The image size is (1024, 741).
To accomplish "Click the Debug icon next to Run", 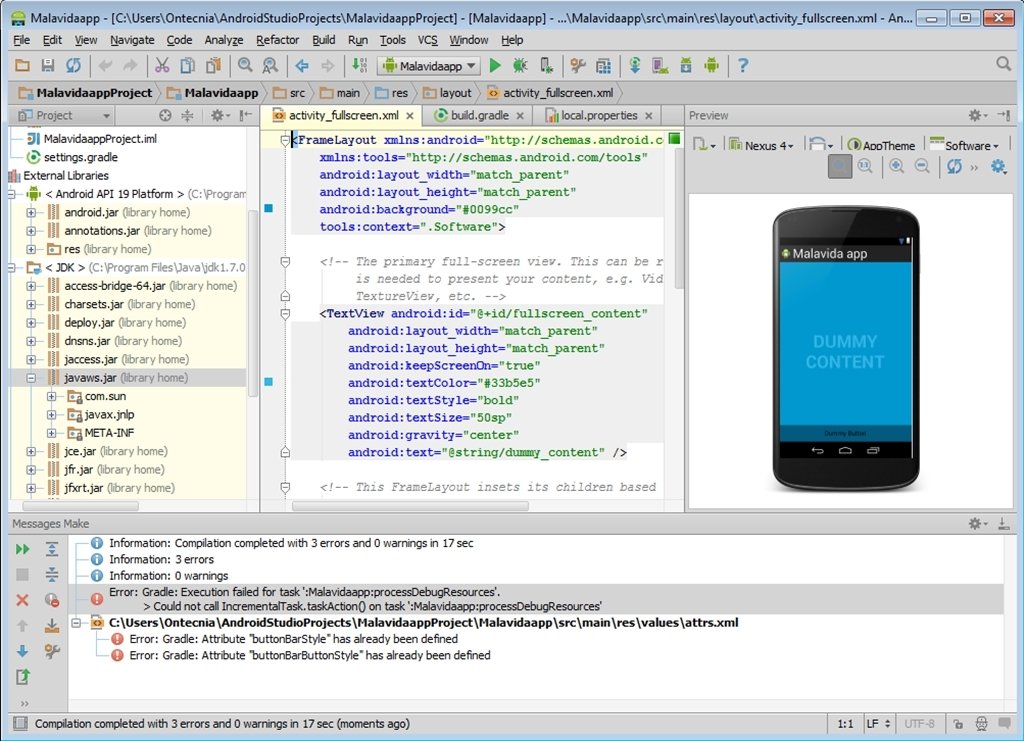I will coord(520,65).
